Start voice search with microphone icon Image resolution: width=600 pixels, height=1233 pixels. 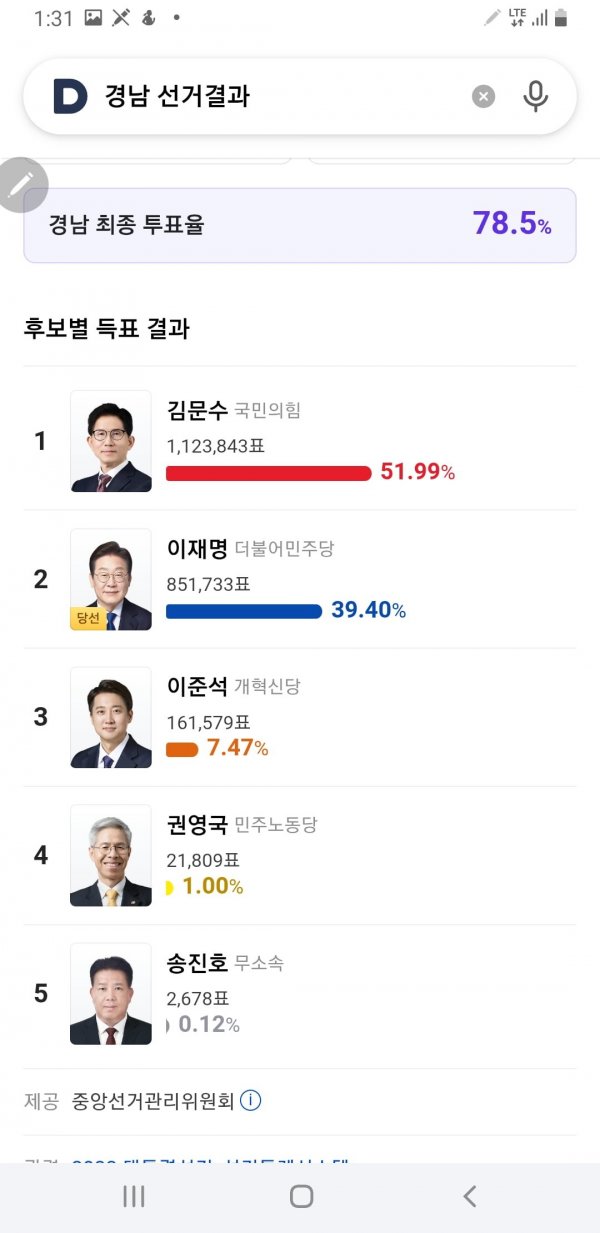pyautogui.click(x=536, y=96)
